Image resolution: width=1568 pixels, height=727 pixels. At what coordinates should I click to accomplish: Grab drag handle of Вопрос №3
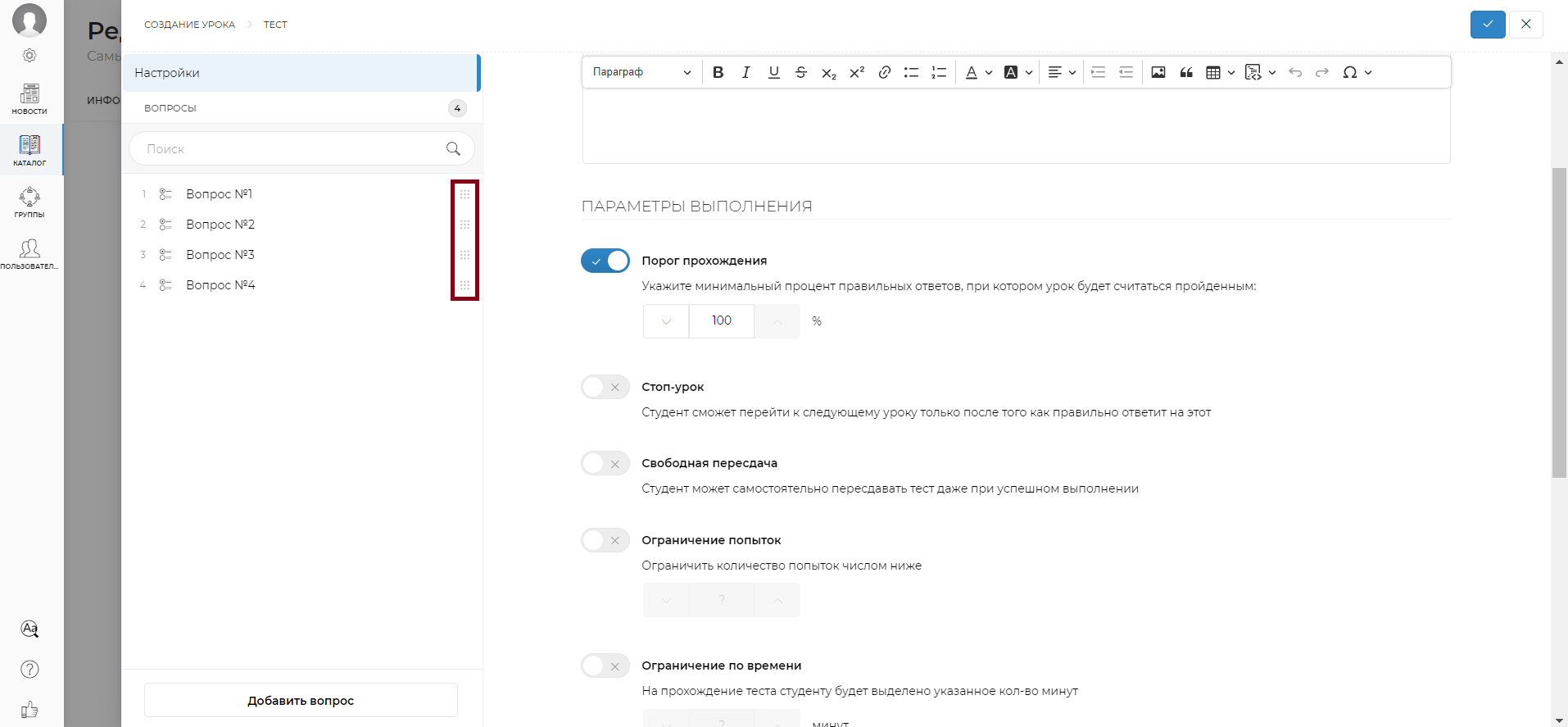pyautogui.click(x=465, y=255)
